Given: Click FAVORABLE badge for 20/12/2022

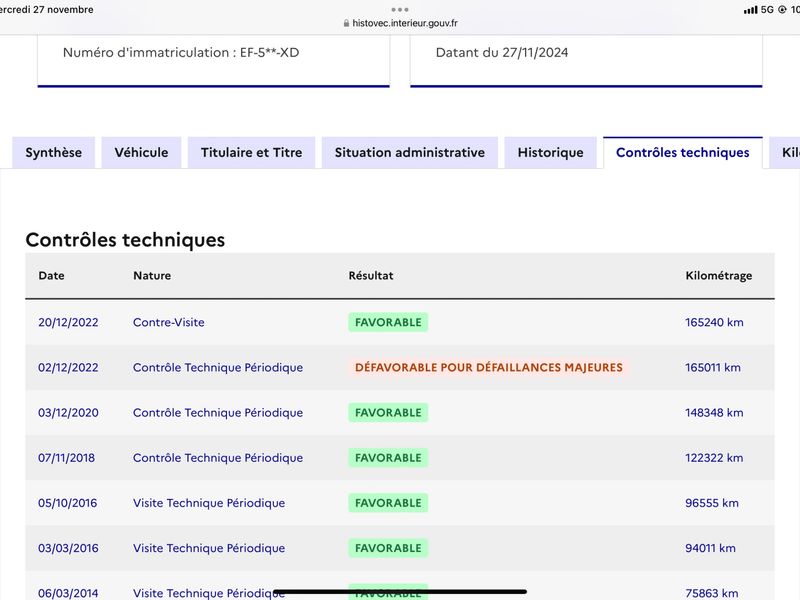Looking at the screenshot, I should (388, 322).
